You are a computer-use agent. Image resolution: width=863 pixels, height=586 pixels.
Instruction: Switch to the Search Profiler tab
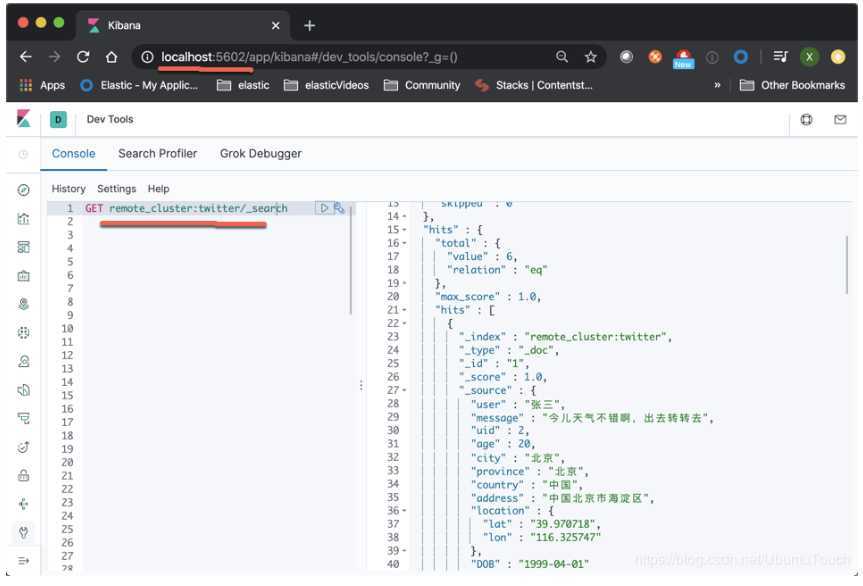(x=157, y=154)
